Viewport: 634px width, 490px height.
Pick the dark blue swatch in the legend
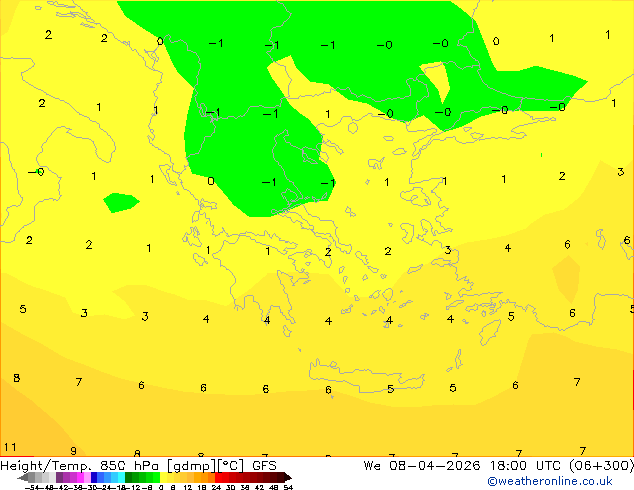click(x=94, y=477)
